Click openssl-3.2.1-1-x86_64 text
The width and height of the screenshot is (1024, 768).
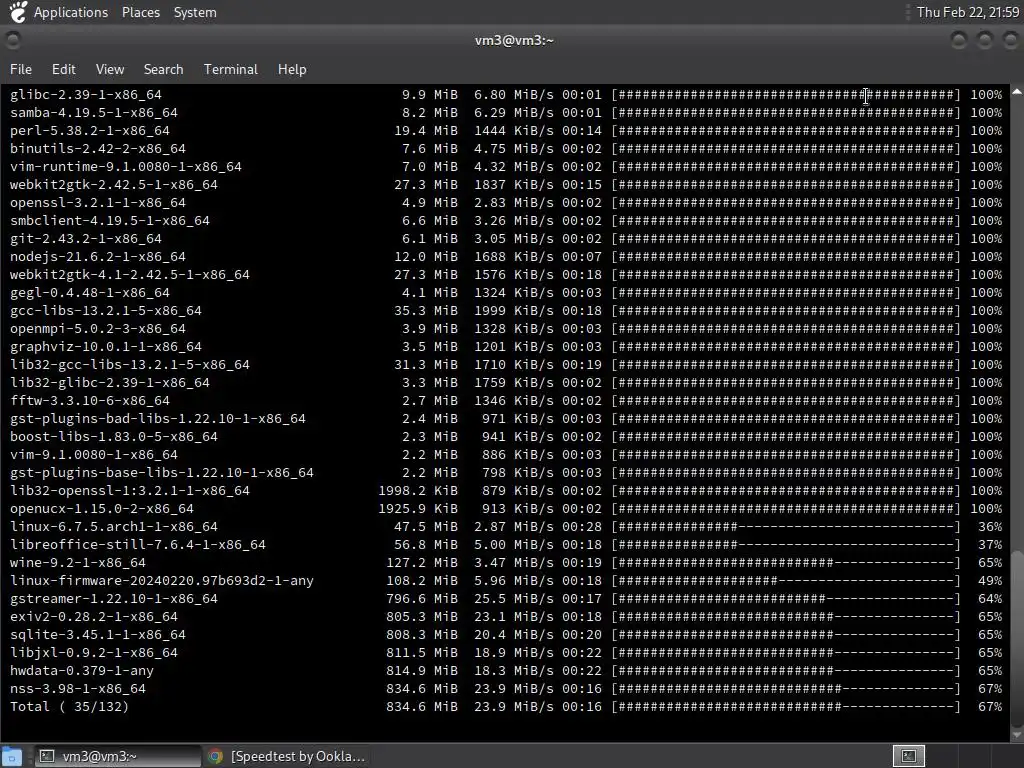point(98,202)
